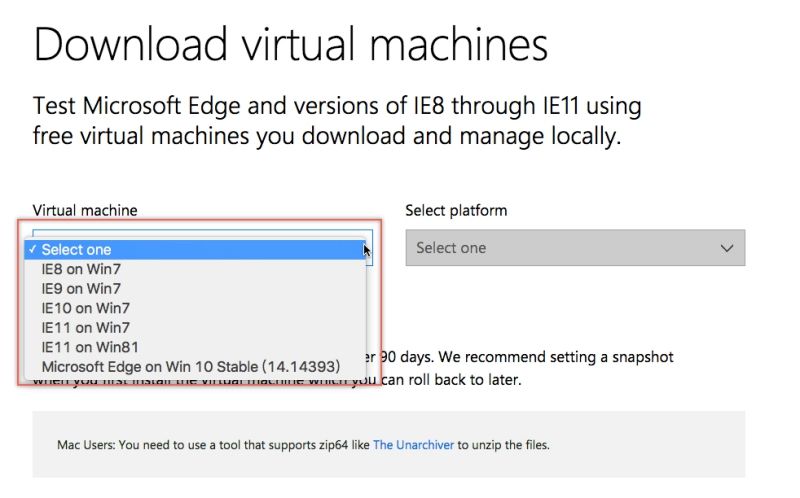The height and width of the screenshot is (498, 800).
Task: Click the checkmark beside Select one
Action: [x=34, y=250]
